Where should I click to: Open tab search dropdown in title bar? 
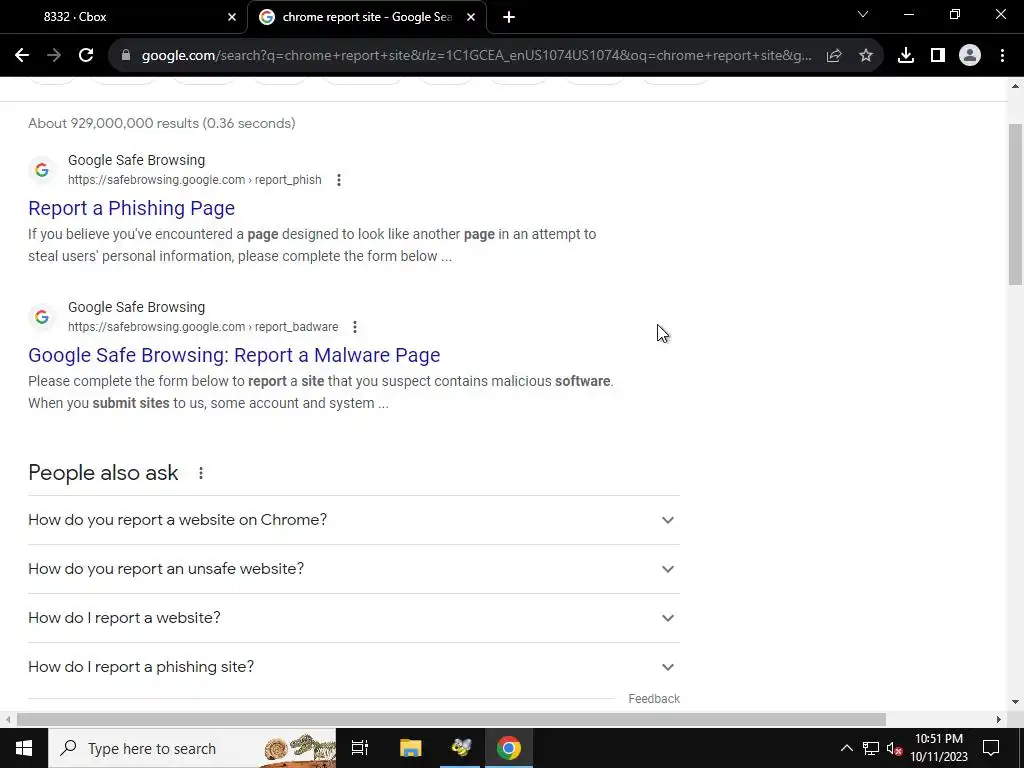[863, 14]
